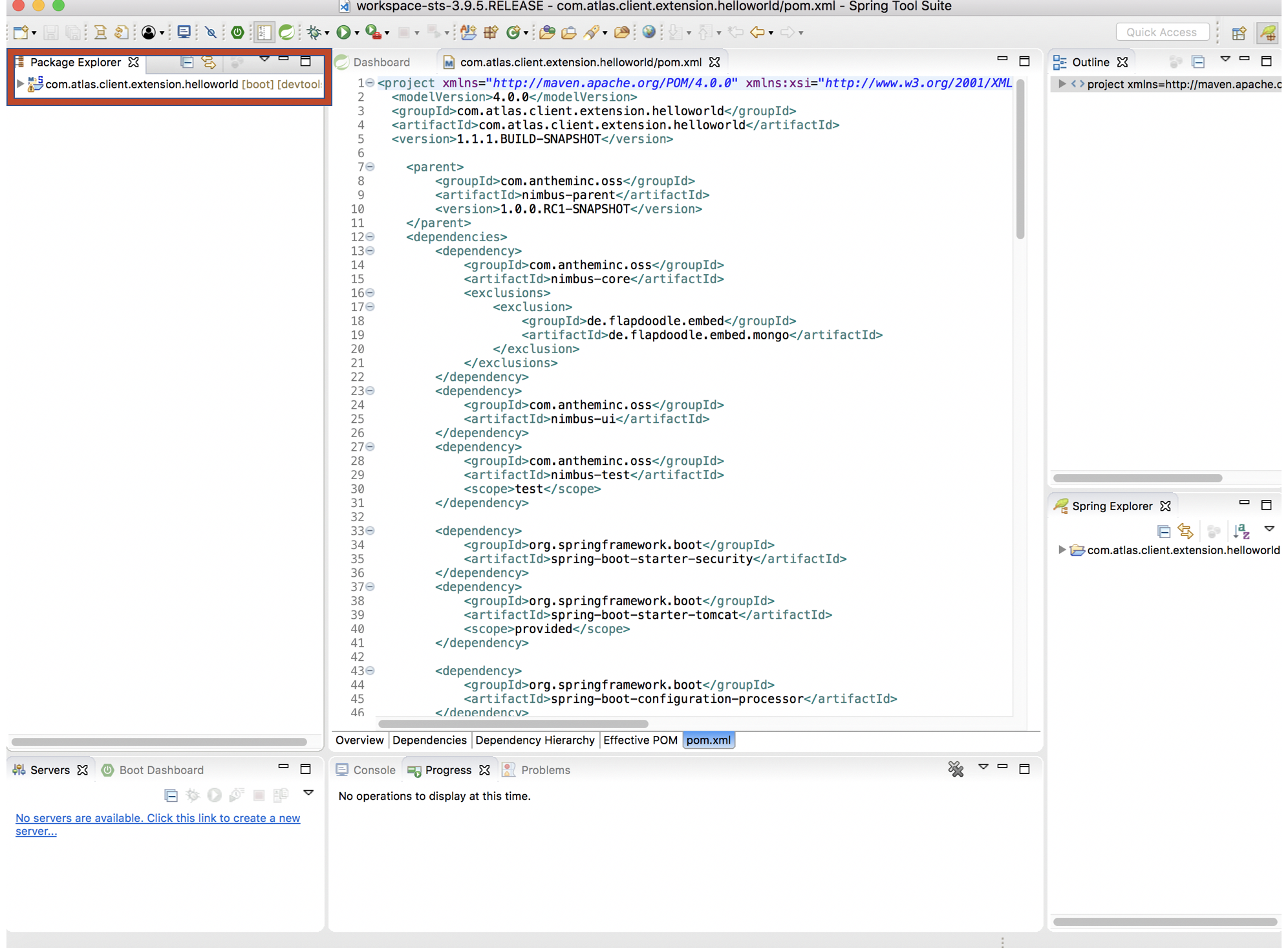Switch to the Dashboard editor tab

[373, 62]
